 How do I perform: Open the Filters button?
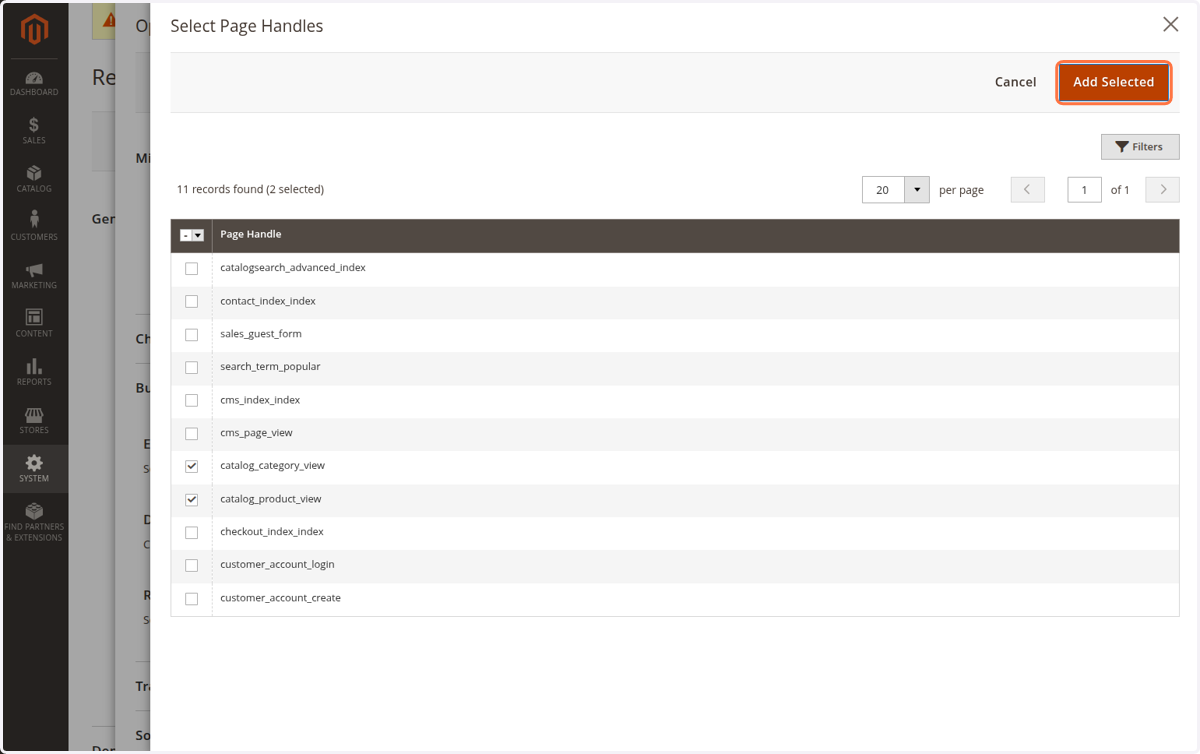tap(1140, 147)
